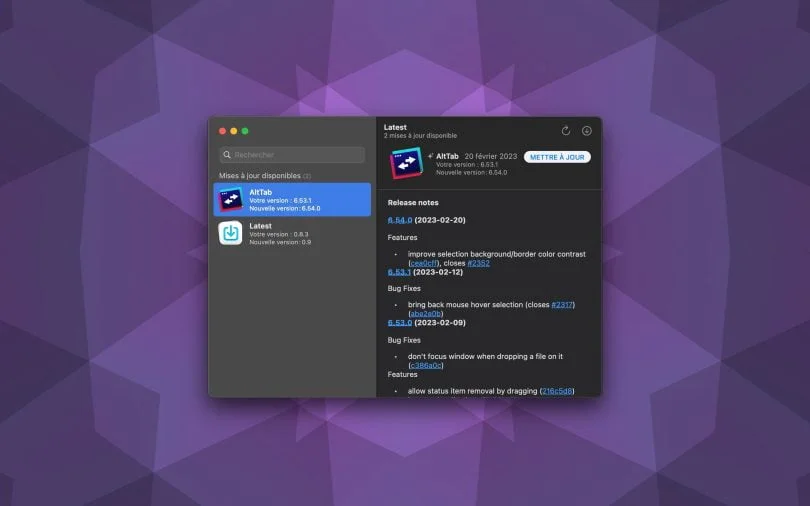This screenshot has height=506, width=810.
Task: Close the window with red button
Action: coord(223,131)
